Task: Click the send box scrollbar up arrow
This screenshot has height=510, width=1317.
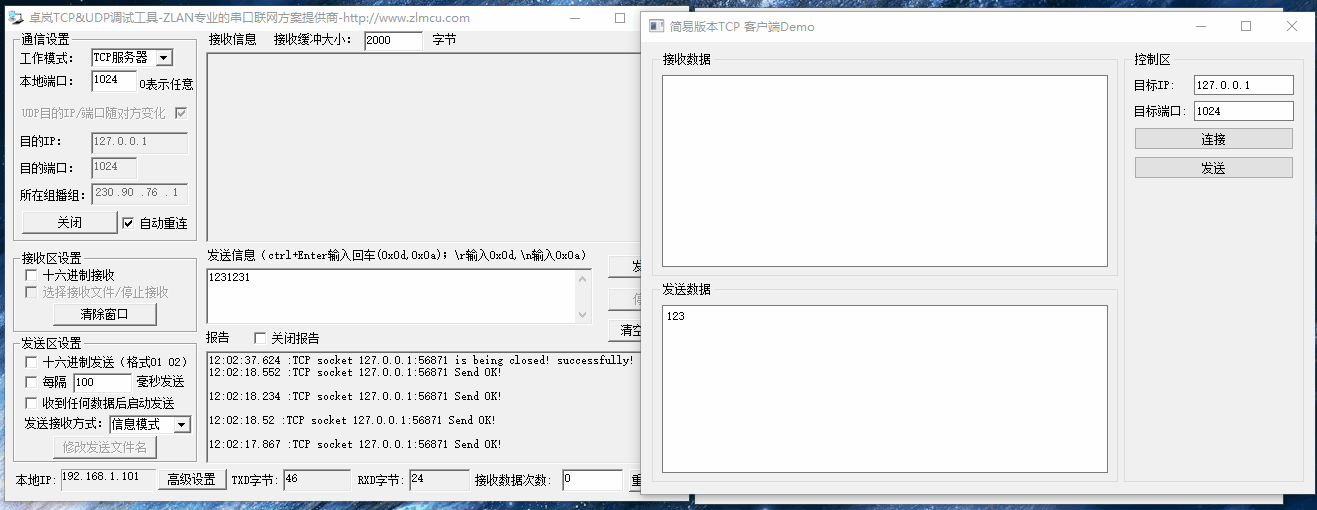Action: click(x=583, y=278)
